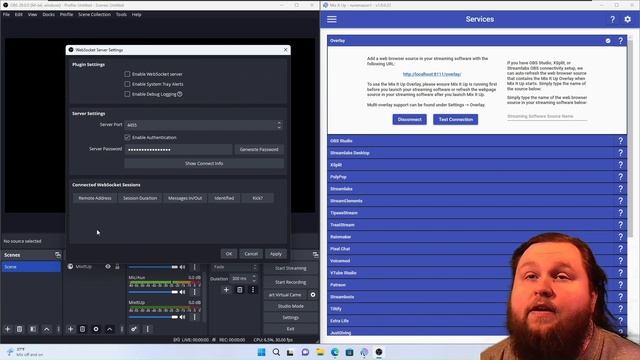Open the Edit menu in OBS
The width and height of the screenshot is (640, 360).
19,14
